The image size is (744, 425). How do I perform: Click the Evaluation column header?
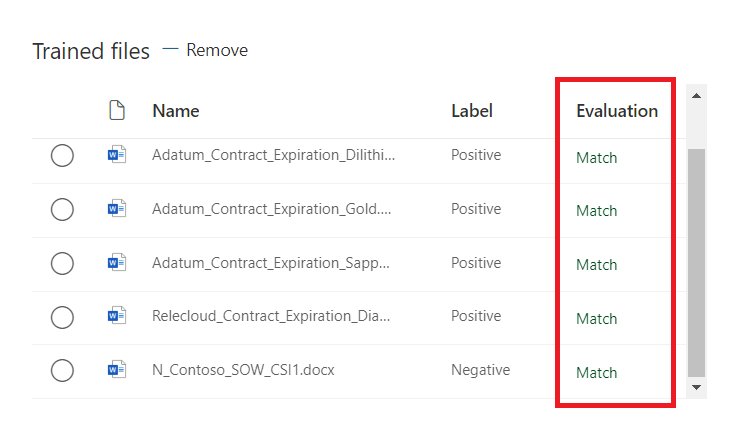tap(616, 111)
